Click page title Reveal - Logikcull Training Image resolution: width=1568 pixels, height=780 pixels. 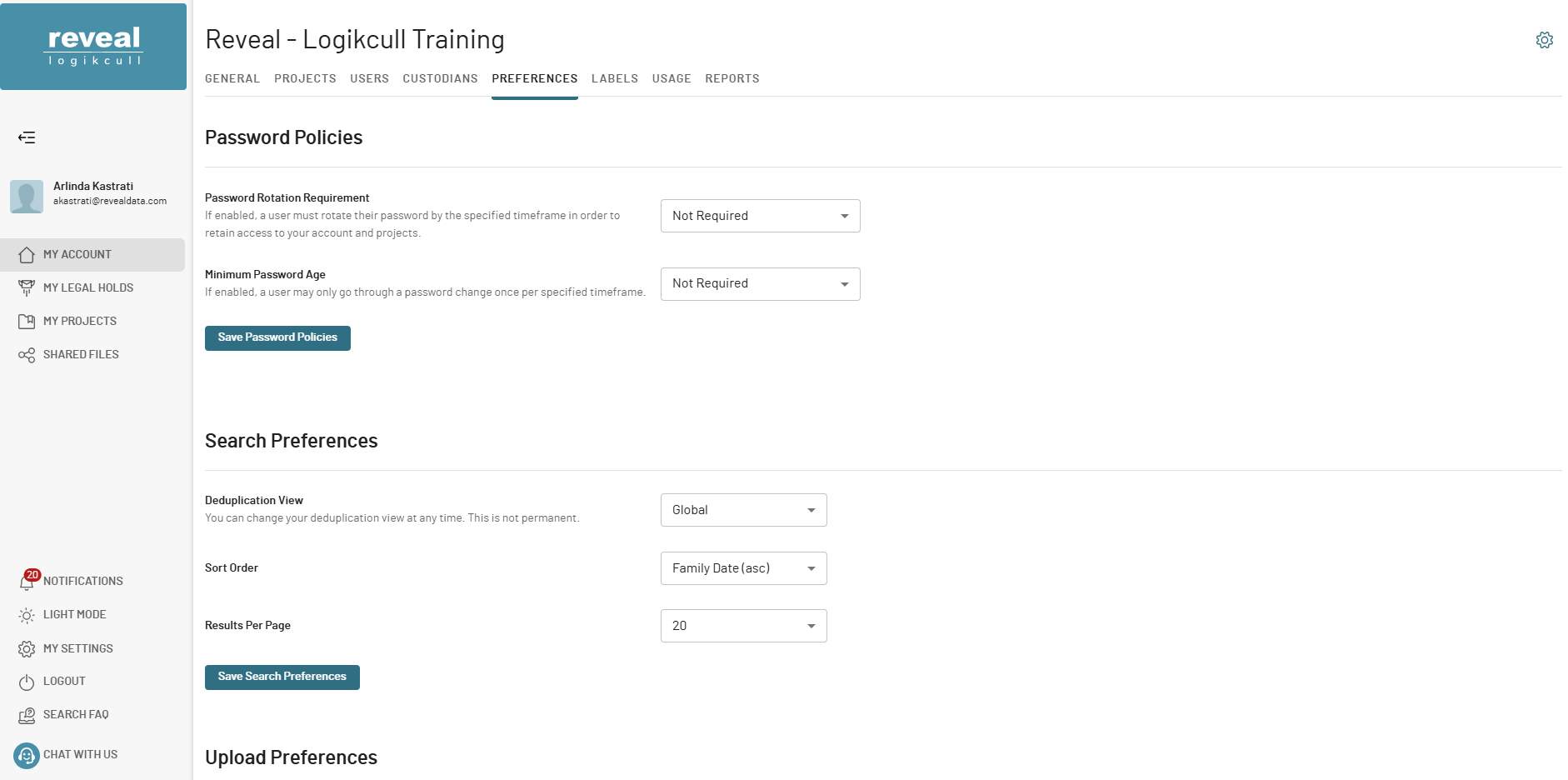pos(355,39)
